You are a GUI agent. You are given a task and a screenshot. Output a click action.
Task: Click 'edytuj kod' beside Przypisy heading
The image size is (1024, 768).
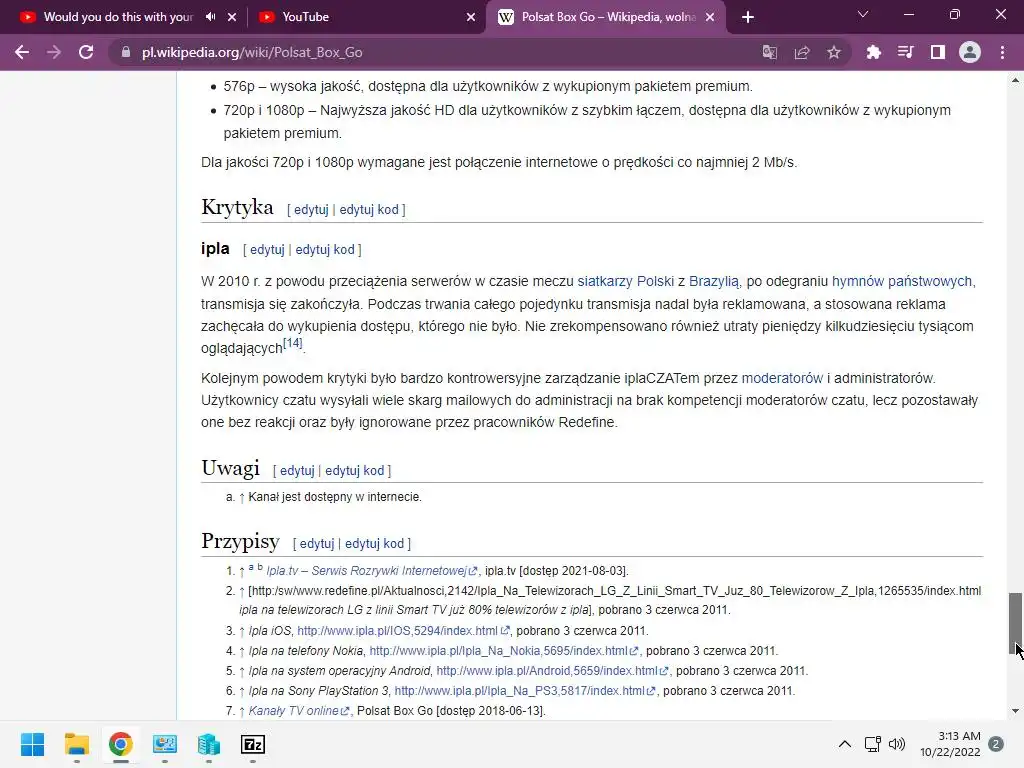click(374, 543)
